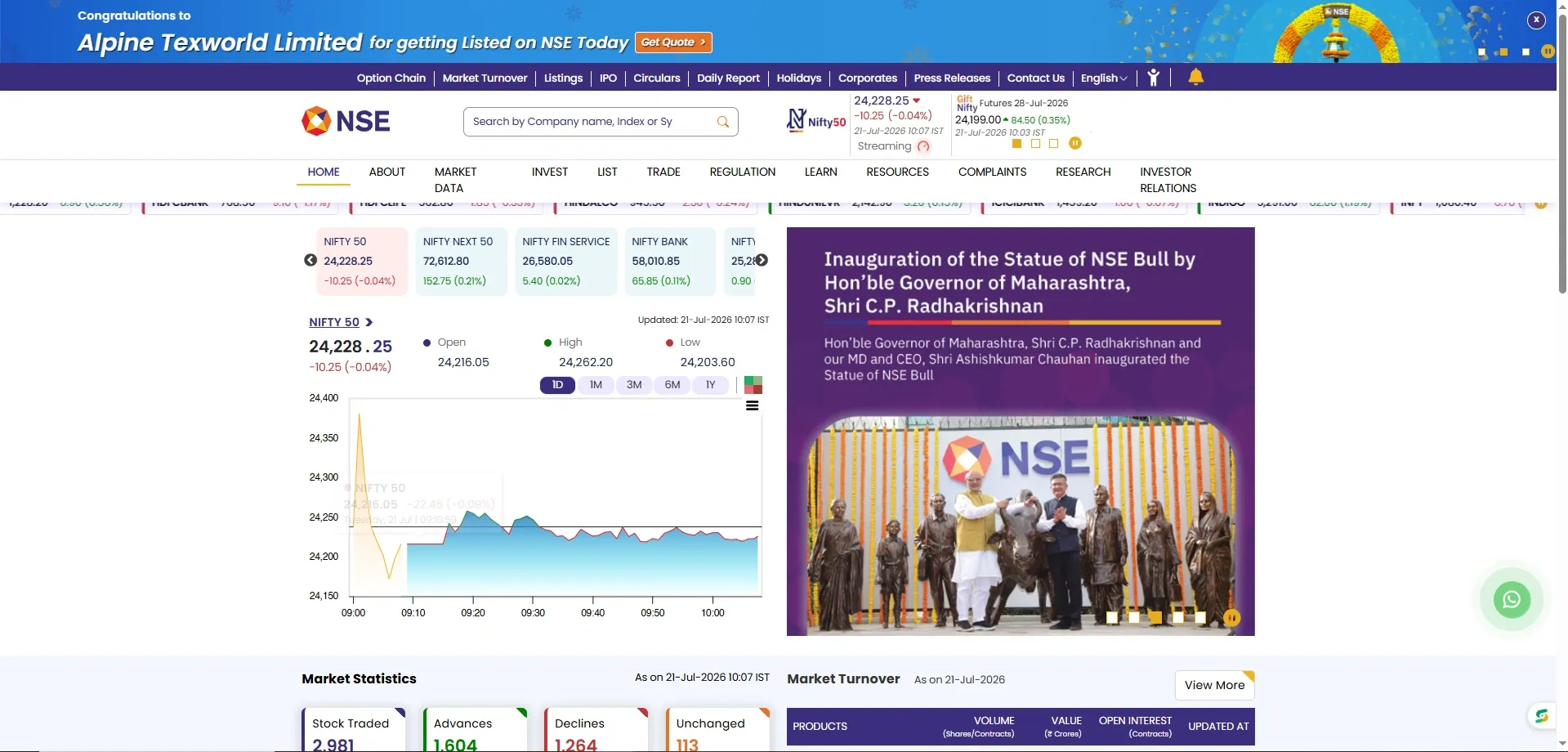The height and width of the screenshot is (752, 1568).
Task: Open LEARN main menu
Action: 820,172
